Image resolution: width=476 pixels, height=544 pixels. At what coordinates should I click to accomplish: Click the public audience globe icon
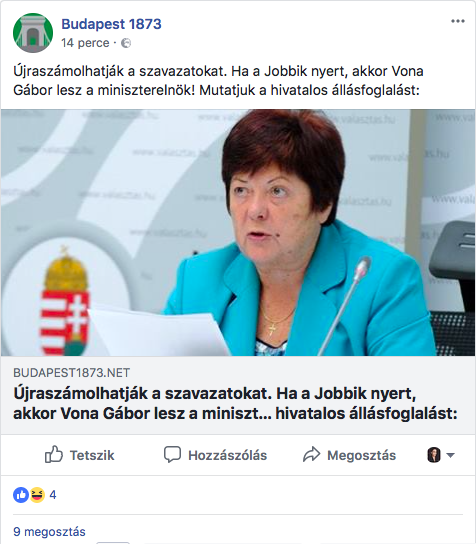(x=126, y=43)
